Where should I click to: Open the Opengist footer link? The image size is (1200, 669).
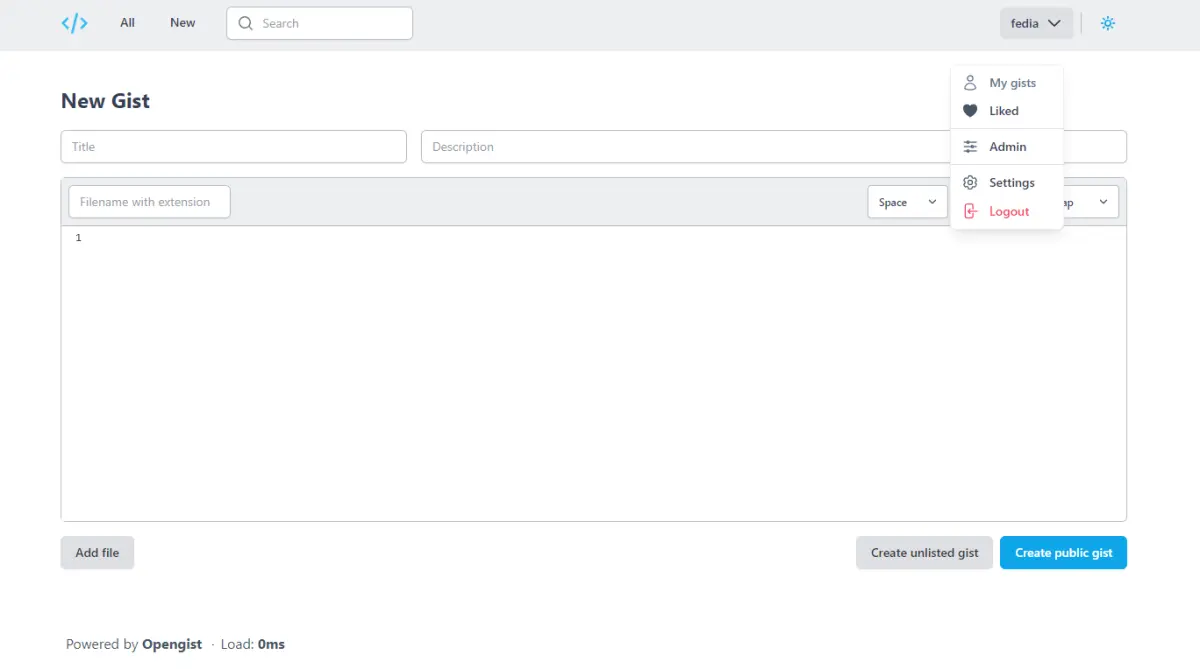pyautogui.click(x=172, y=645)
